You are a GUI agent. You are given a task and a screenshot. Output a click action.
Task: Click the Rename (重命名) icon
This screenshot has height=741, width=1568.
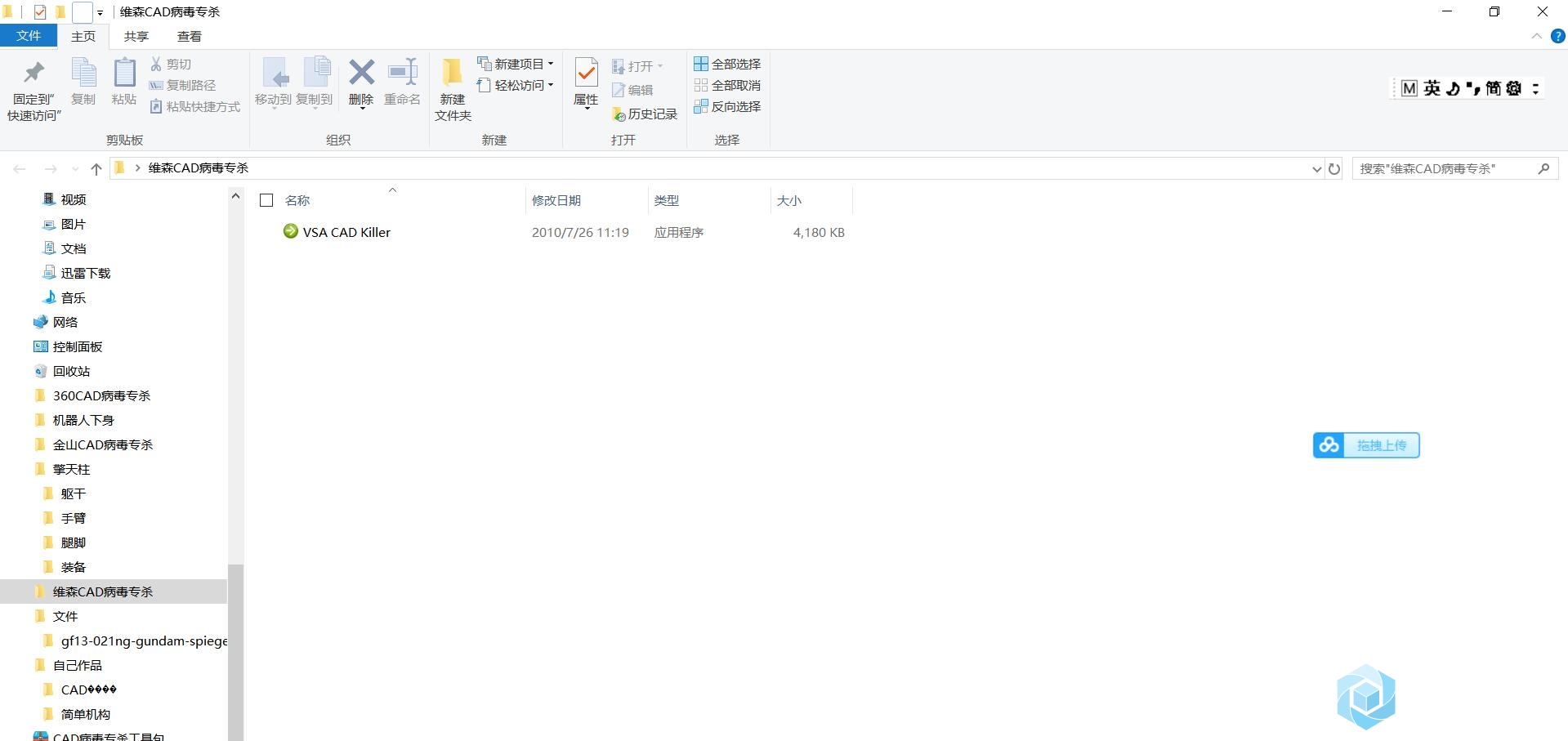click(402, 82)
